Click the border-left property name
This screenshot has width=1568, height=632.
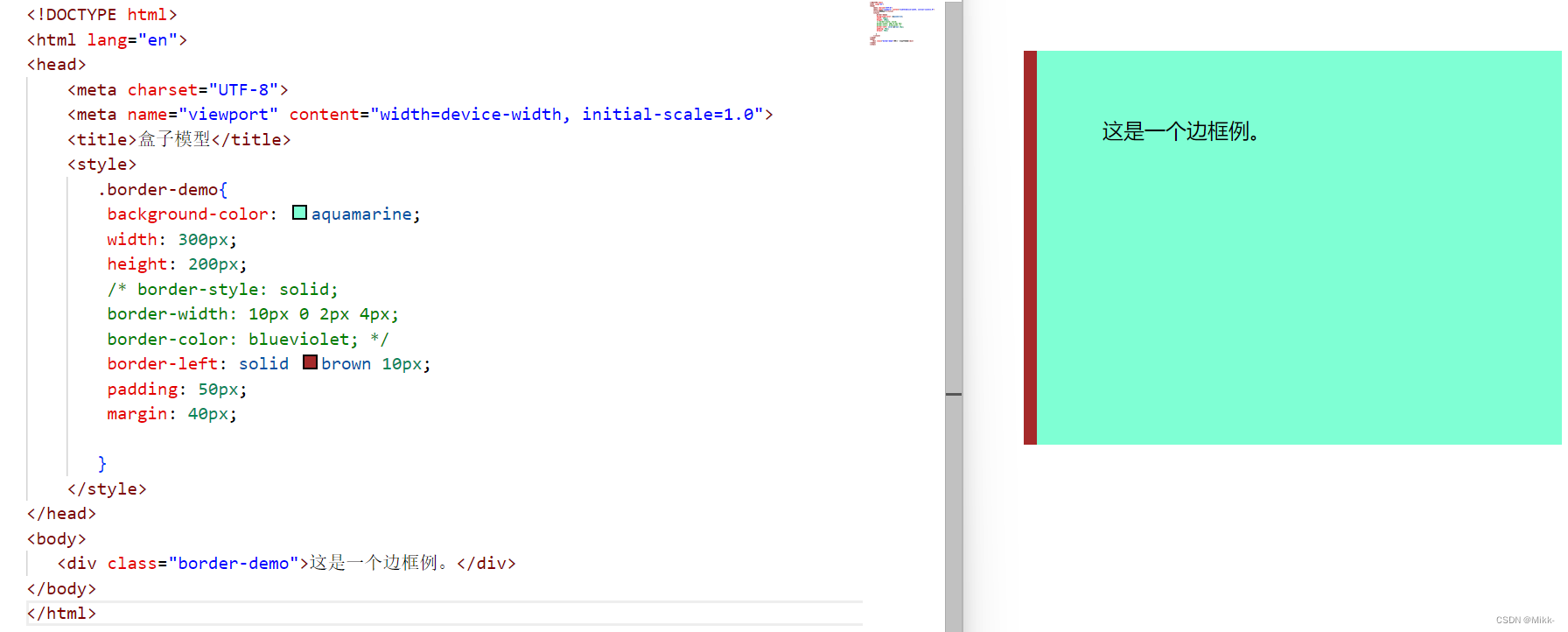tap(162, 364)
